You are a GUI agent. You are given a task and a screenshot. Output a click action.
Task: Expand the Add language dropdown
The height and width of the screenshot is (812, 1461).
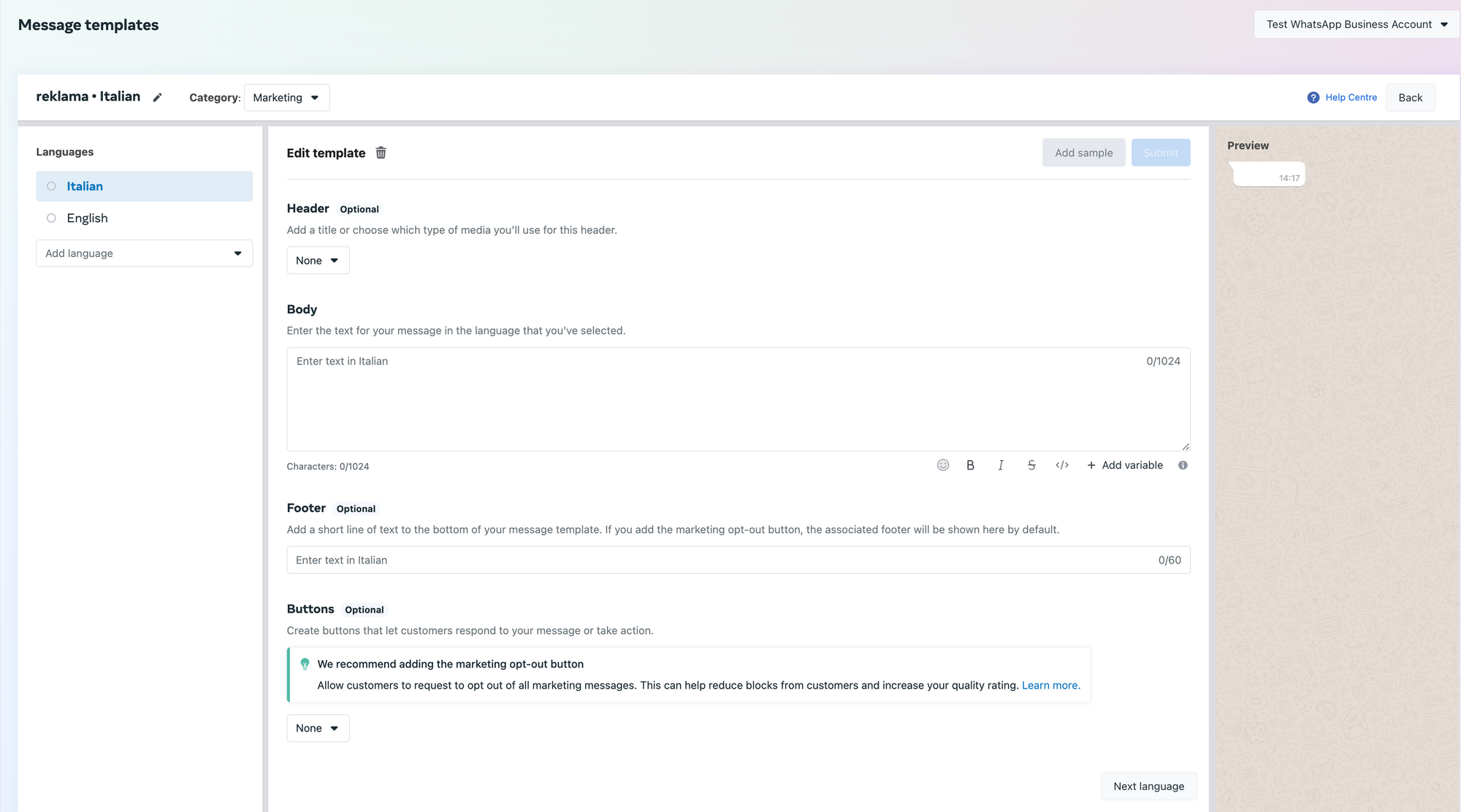tap(144, 253)
